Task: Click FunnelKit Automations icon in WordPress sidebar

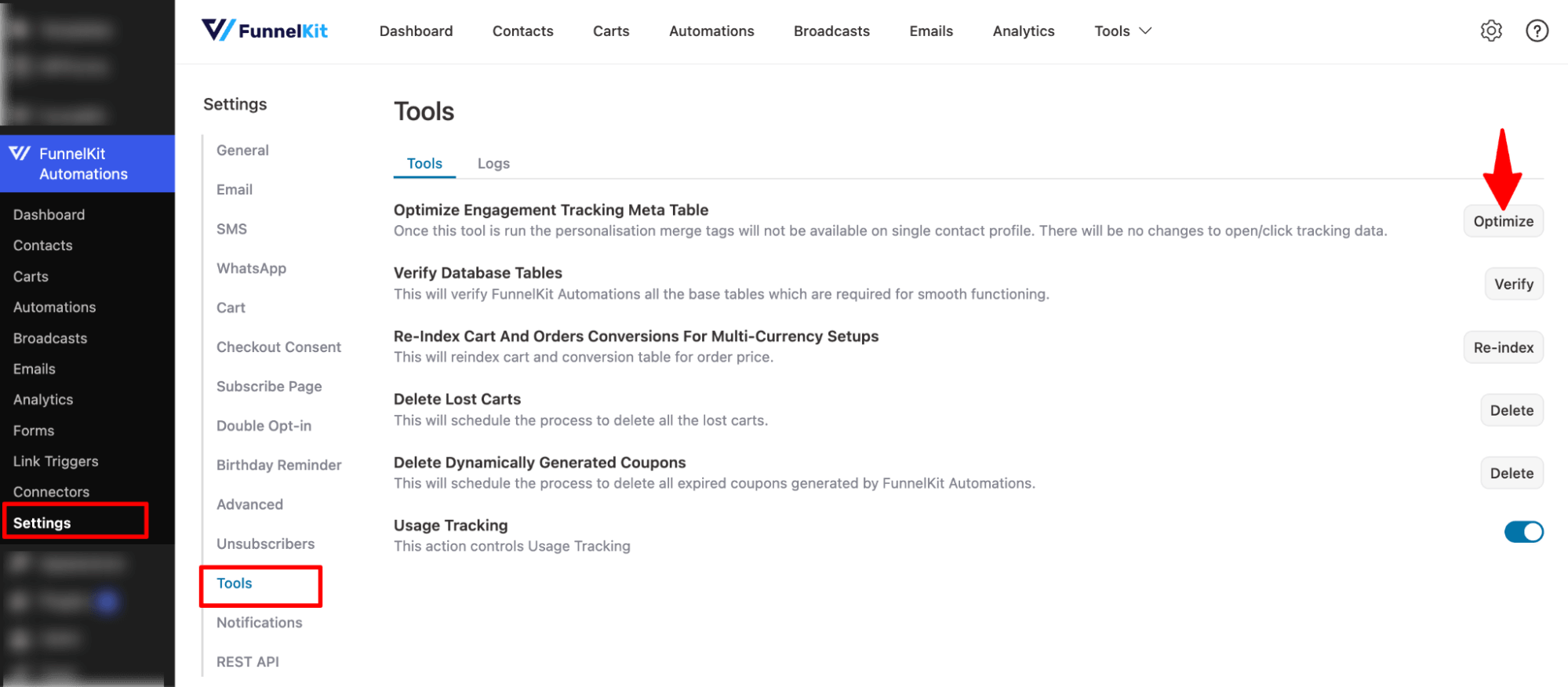Action: click(x=20, y=154)
